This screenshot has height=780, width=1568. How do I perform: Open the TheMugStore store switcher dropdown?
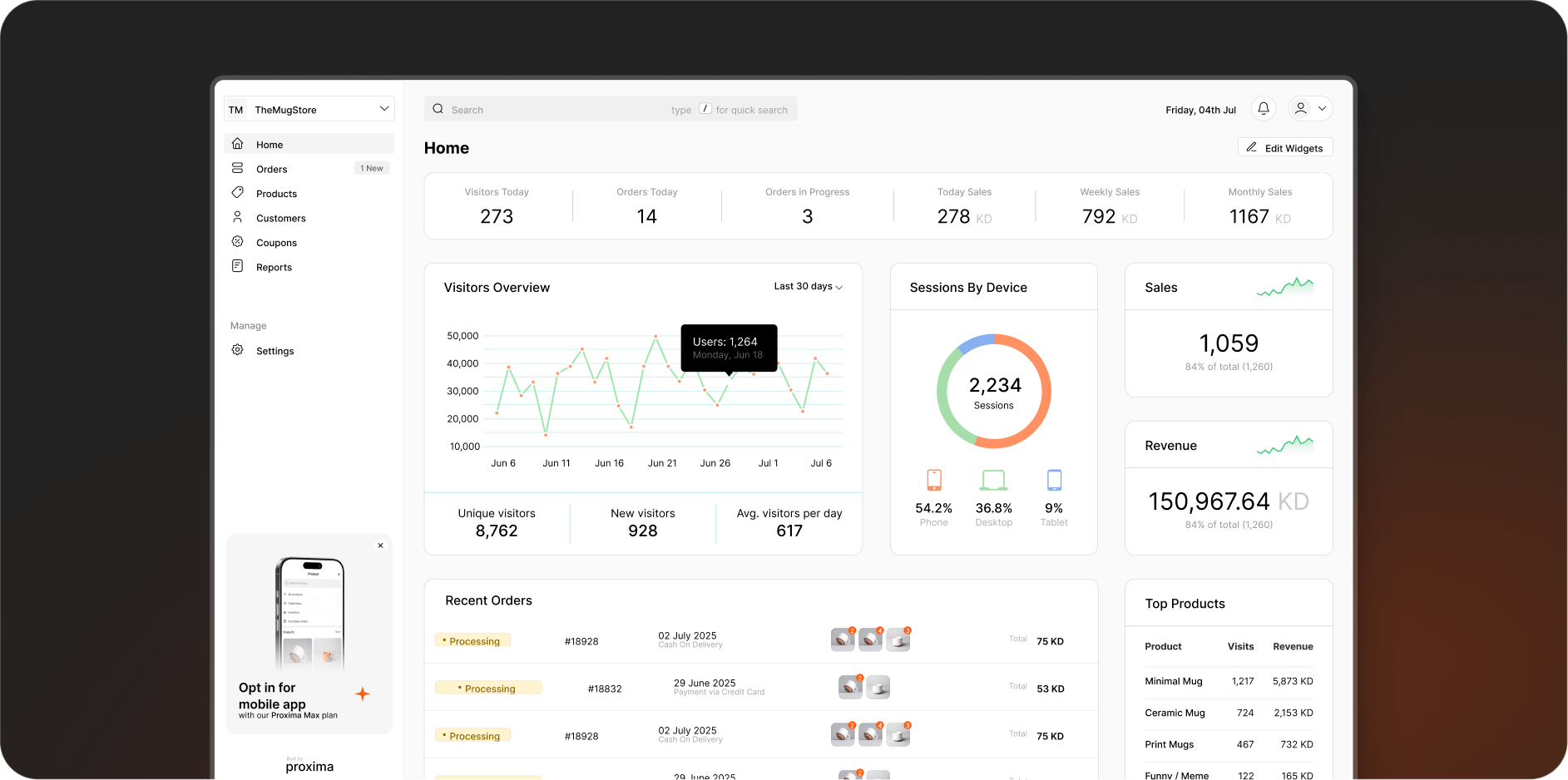click(309, 109)
